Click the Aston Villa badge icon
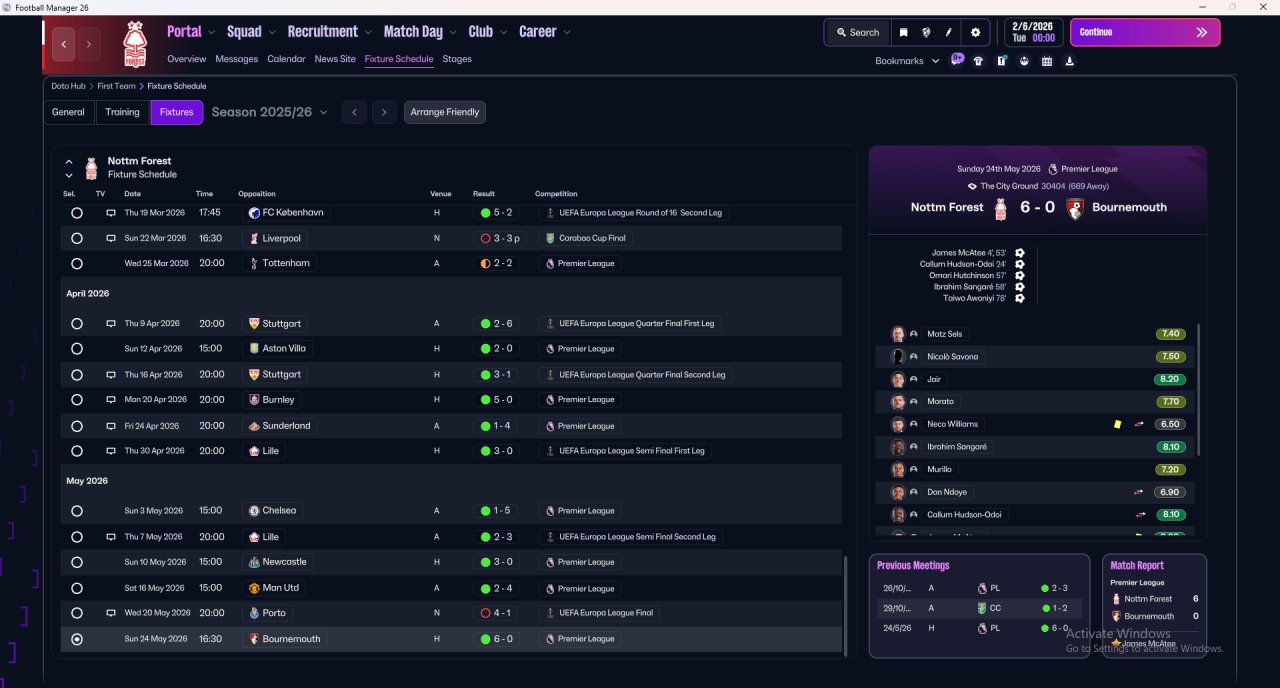Viewport: 1280px width, 688px height. [254, 349]
